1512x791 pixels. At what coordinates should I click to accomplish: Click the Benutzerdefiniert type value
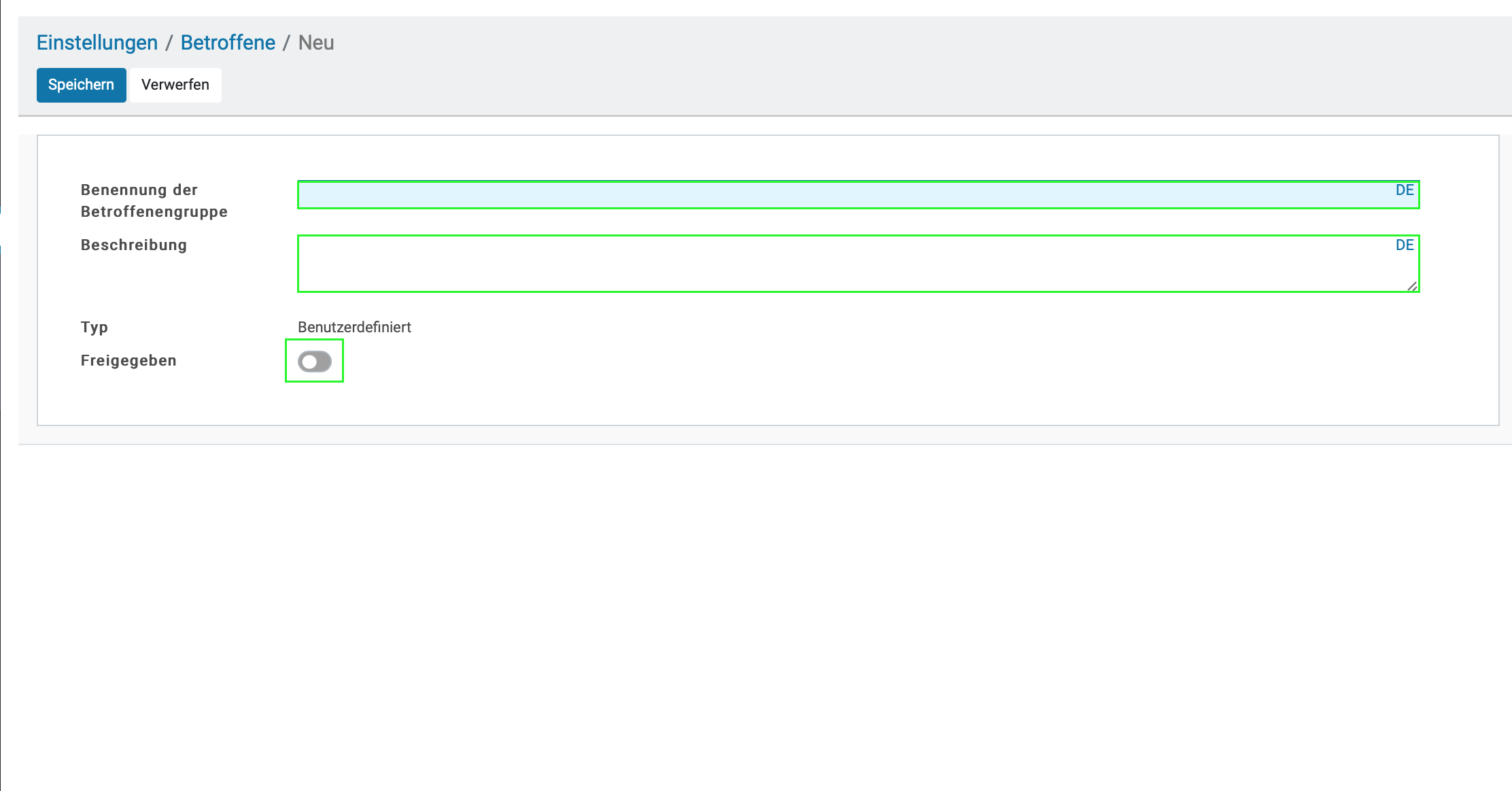[x=354, y=328]
